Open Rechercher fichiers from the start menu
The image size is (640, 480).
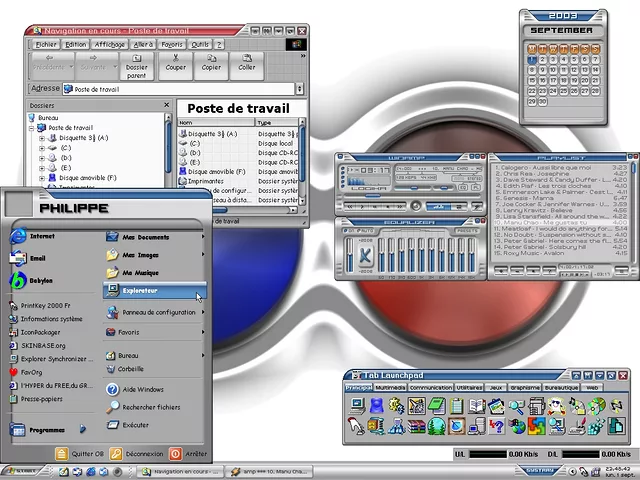pyautogui.click(x=150, y=407)
